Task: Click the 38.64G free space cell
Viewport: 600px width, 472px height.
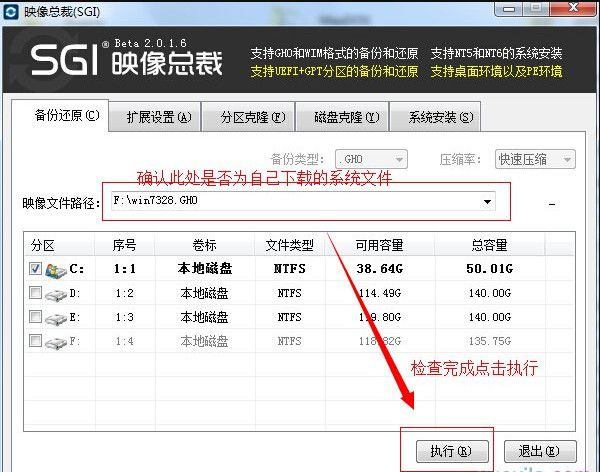Action: 380,269
